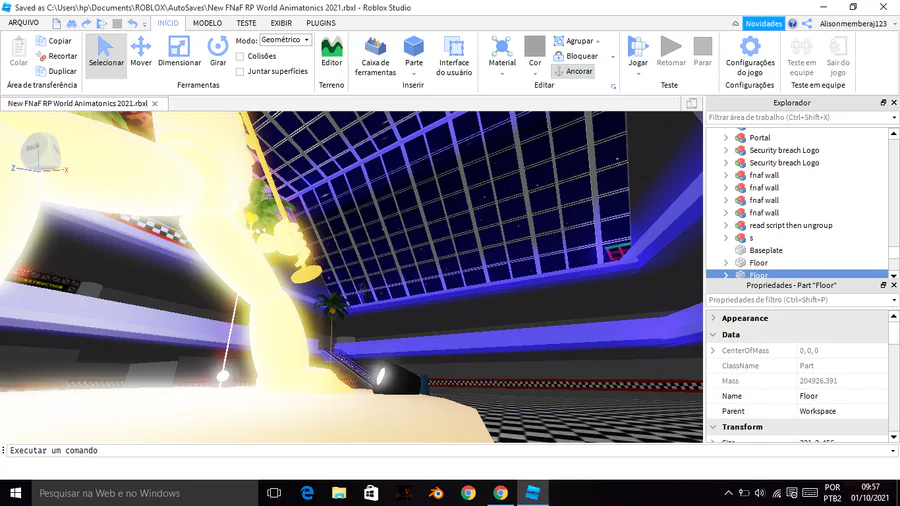
Task: Click Copiar in the clipboard group
Action: pos(53,41)
